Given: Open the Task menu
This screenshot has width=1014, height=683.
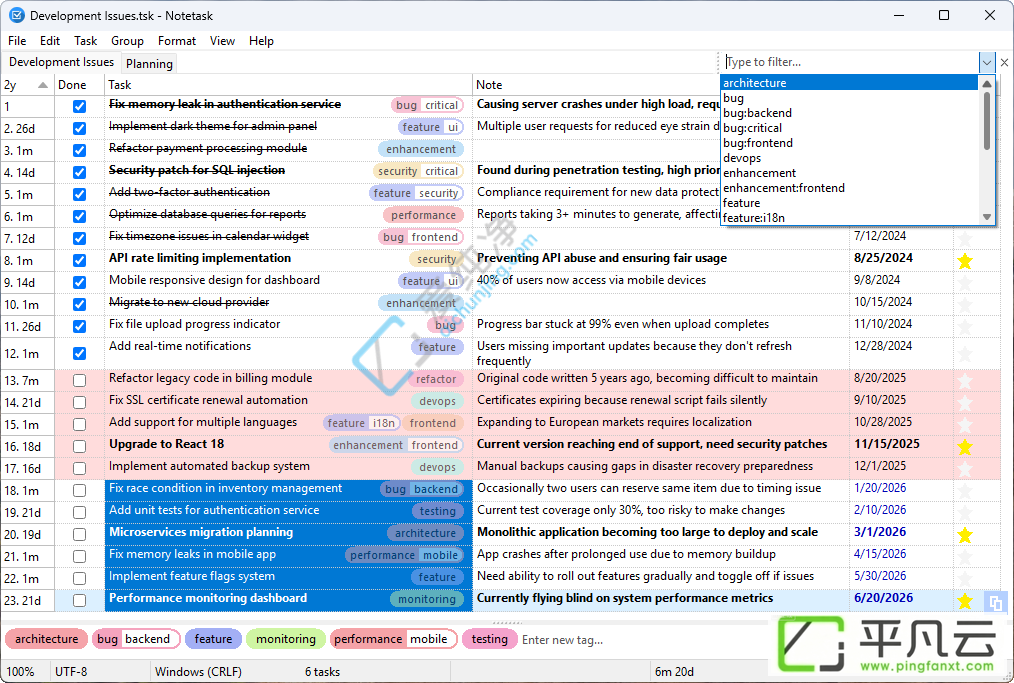Looking at the screenshot, I should 85,41.
